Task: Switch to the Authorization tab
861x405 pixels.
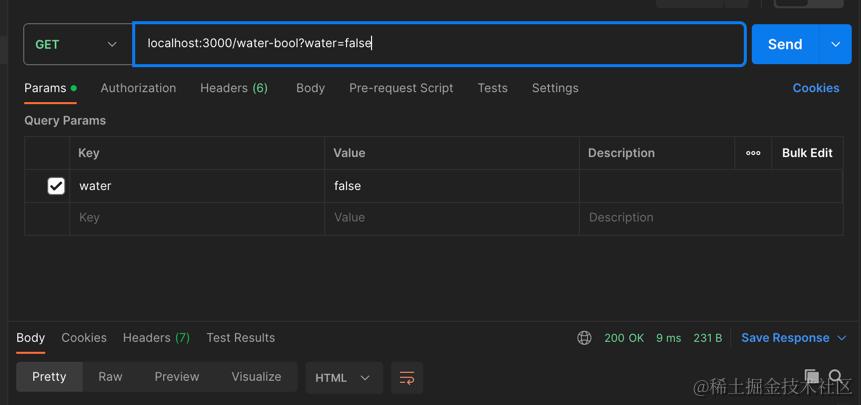Action: click(138, 88)
